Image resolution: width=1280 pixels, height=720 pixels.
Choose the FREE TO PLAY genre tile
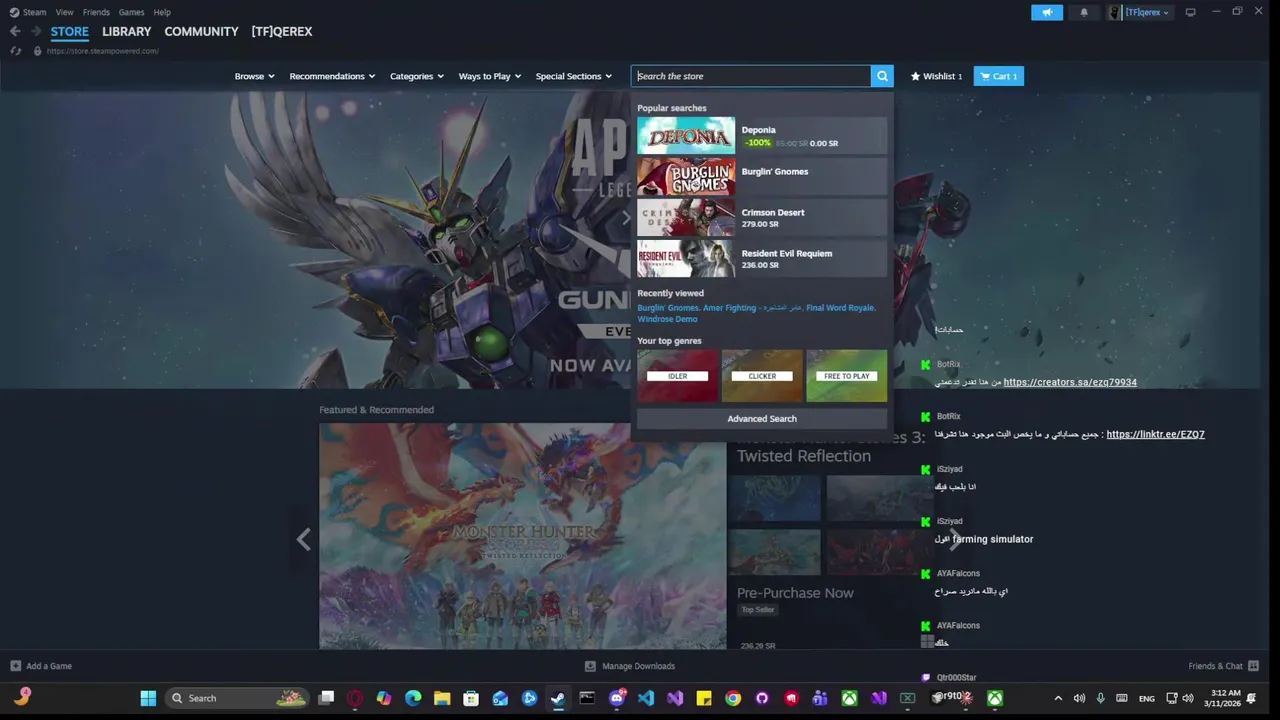(846, 376)
